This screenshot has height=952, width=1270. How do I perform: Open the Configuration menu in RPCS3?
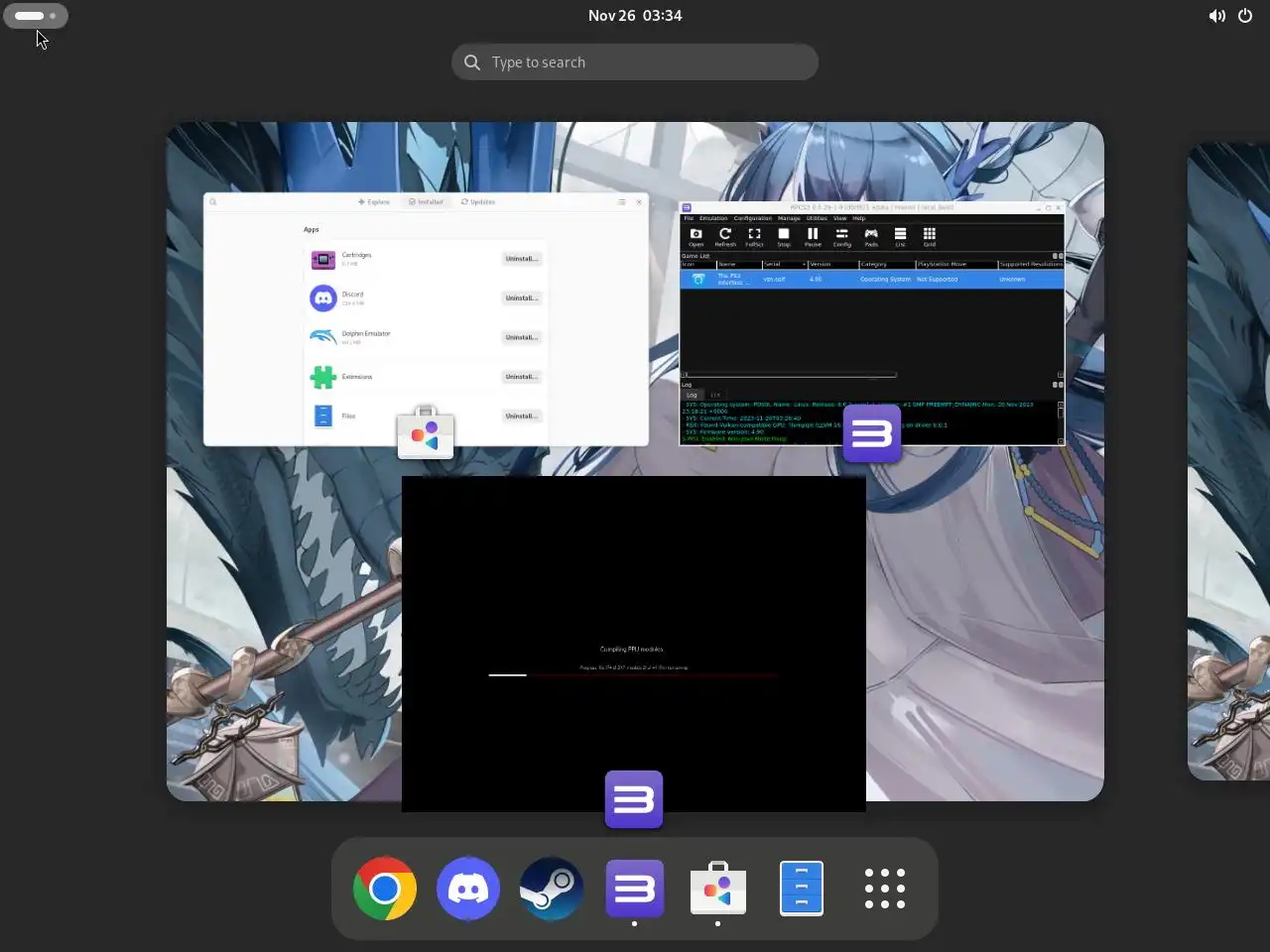(x=753, y=218)
